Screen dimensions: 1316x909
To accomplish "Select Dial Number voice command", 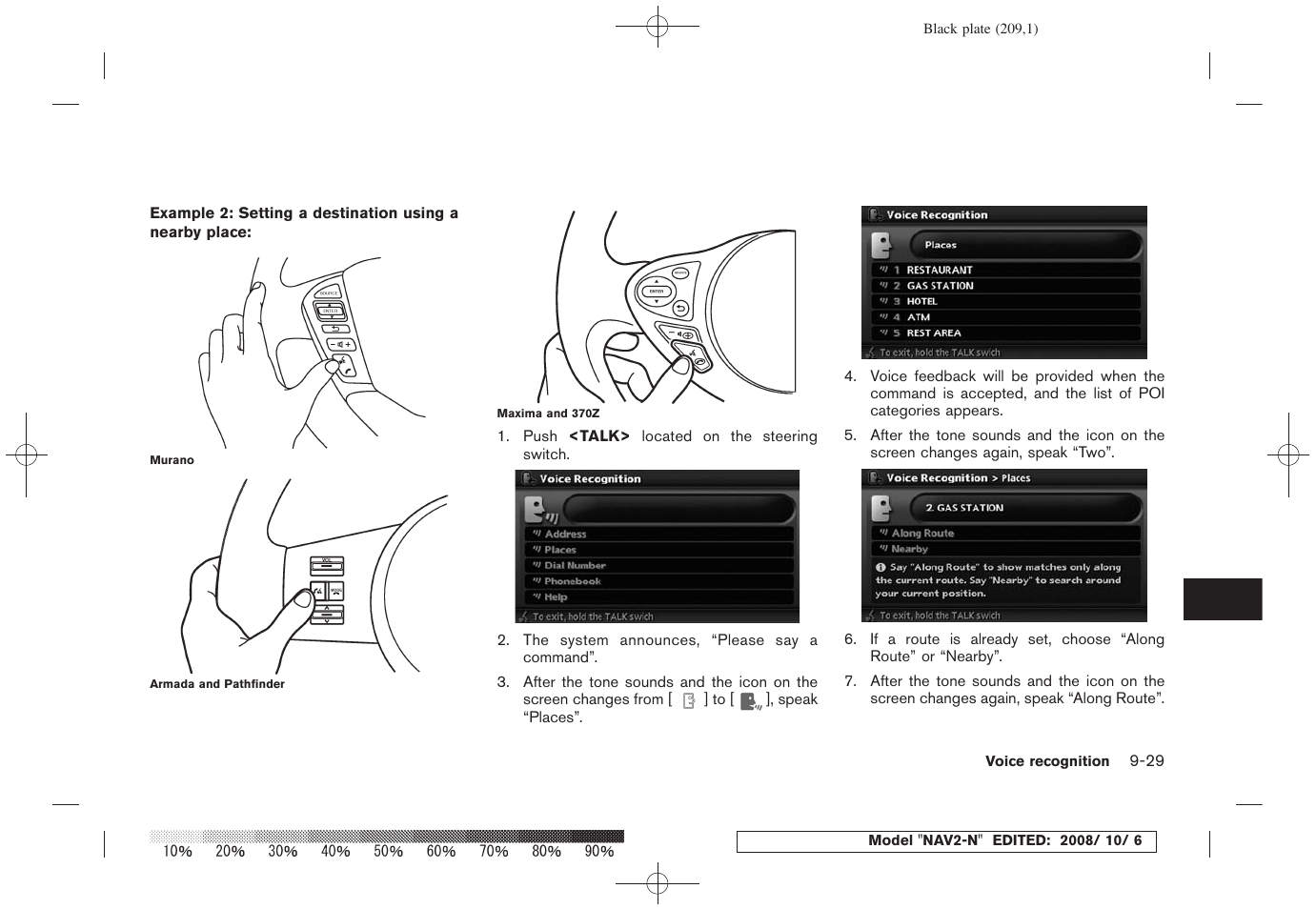I will [x=659, y=566].
